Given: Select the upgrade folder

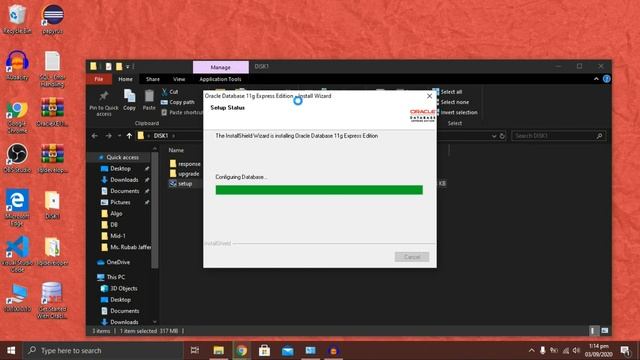Looking at the screenshot, I should 184,174.
